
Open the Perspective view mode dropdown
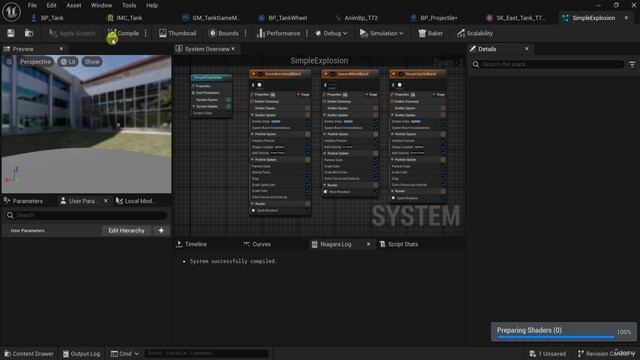click(x=36, y=62)
